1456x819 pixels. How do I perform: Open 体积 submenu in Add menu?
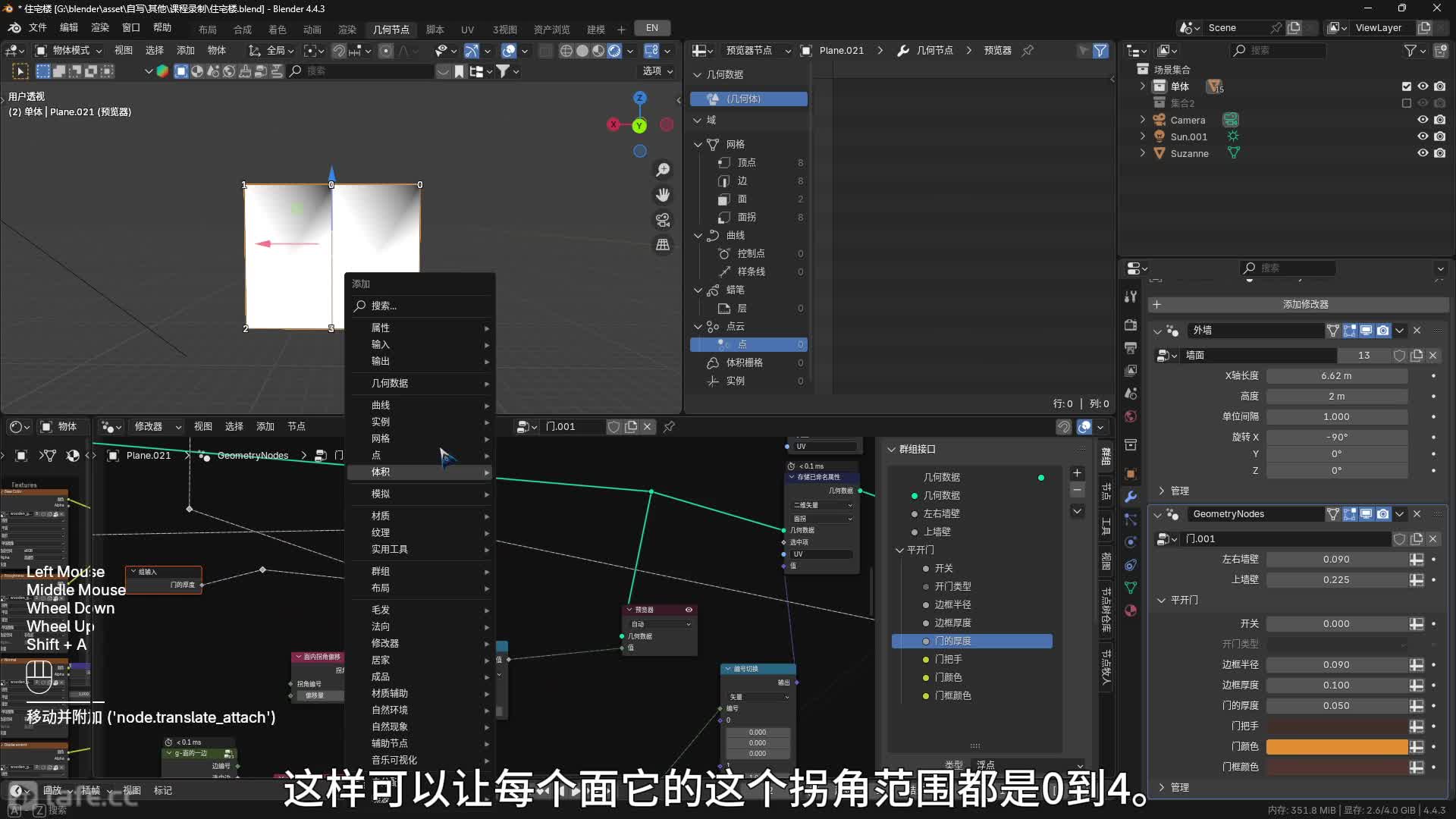421,472
